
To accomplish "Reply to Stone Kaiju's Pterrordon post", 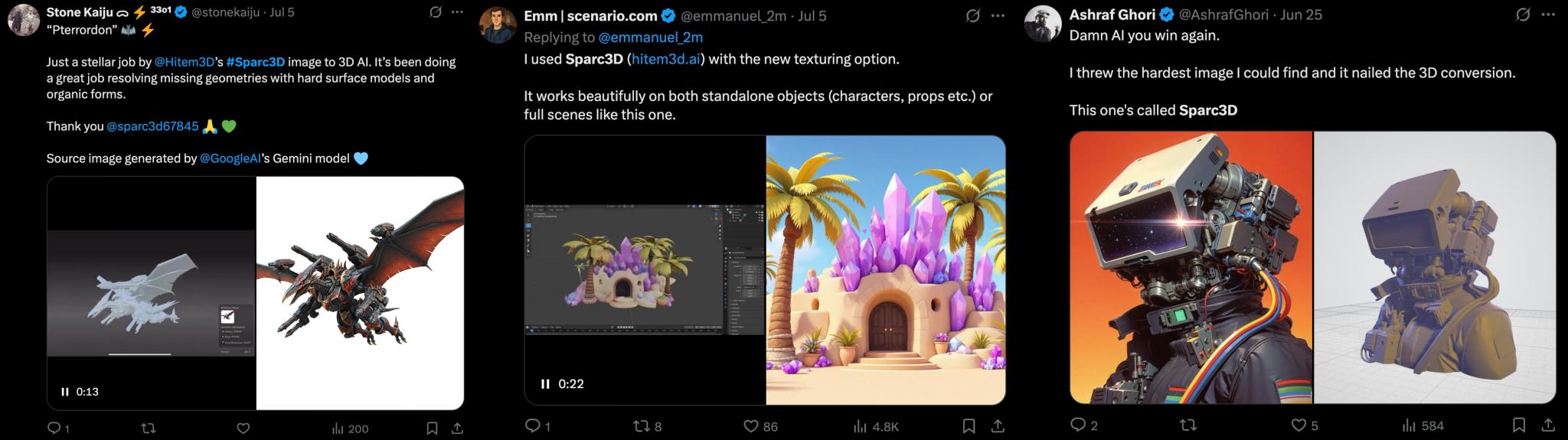I will coord(54,429).
